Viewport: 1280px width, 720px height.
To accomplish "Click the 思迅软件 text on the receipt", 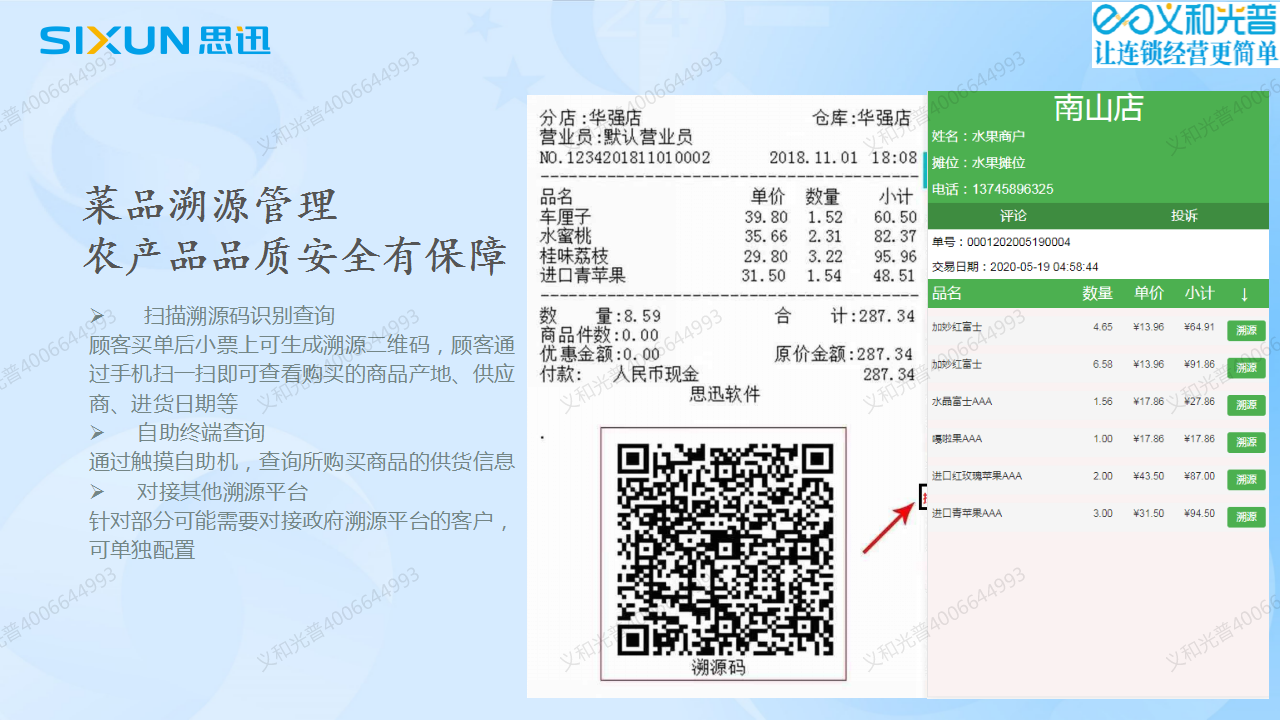I will click(725, 394).
